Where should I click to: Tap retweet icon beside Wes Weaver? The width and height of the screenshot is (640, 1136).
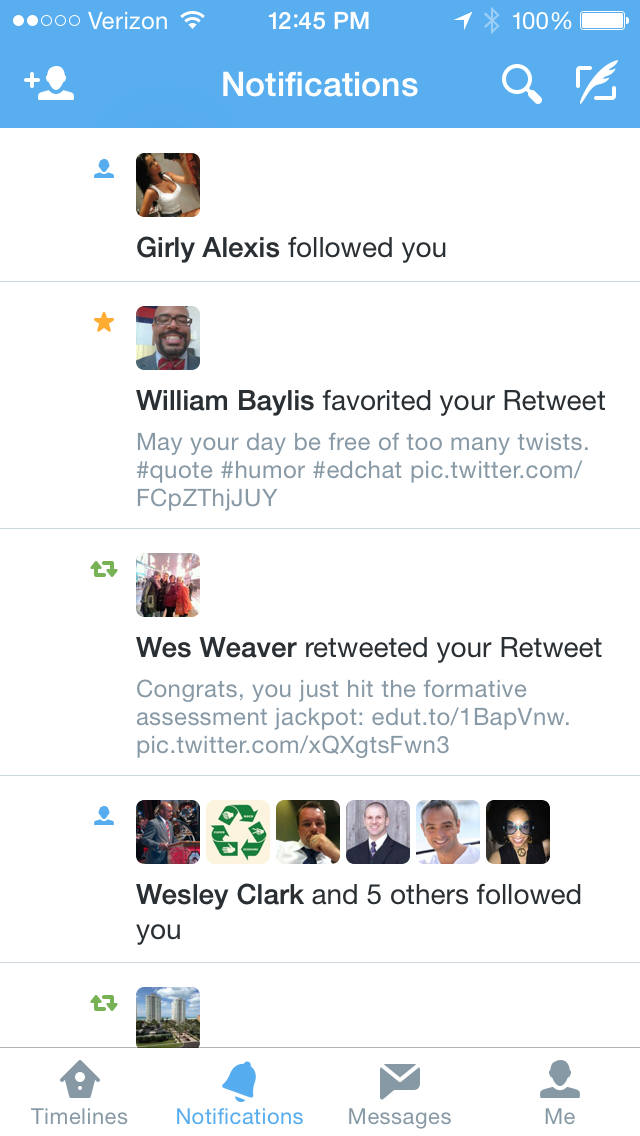pyautogui.click(x=104, y=569)
